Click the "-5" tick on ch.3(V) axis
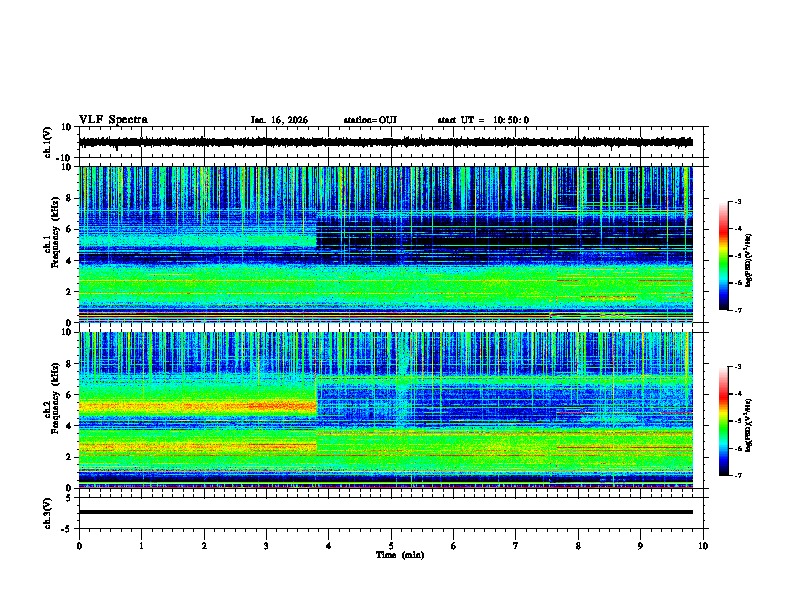 click(67, 529)
